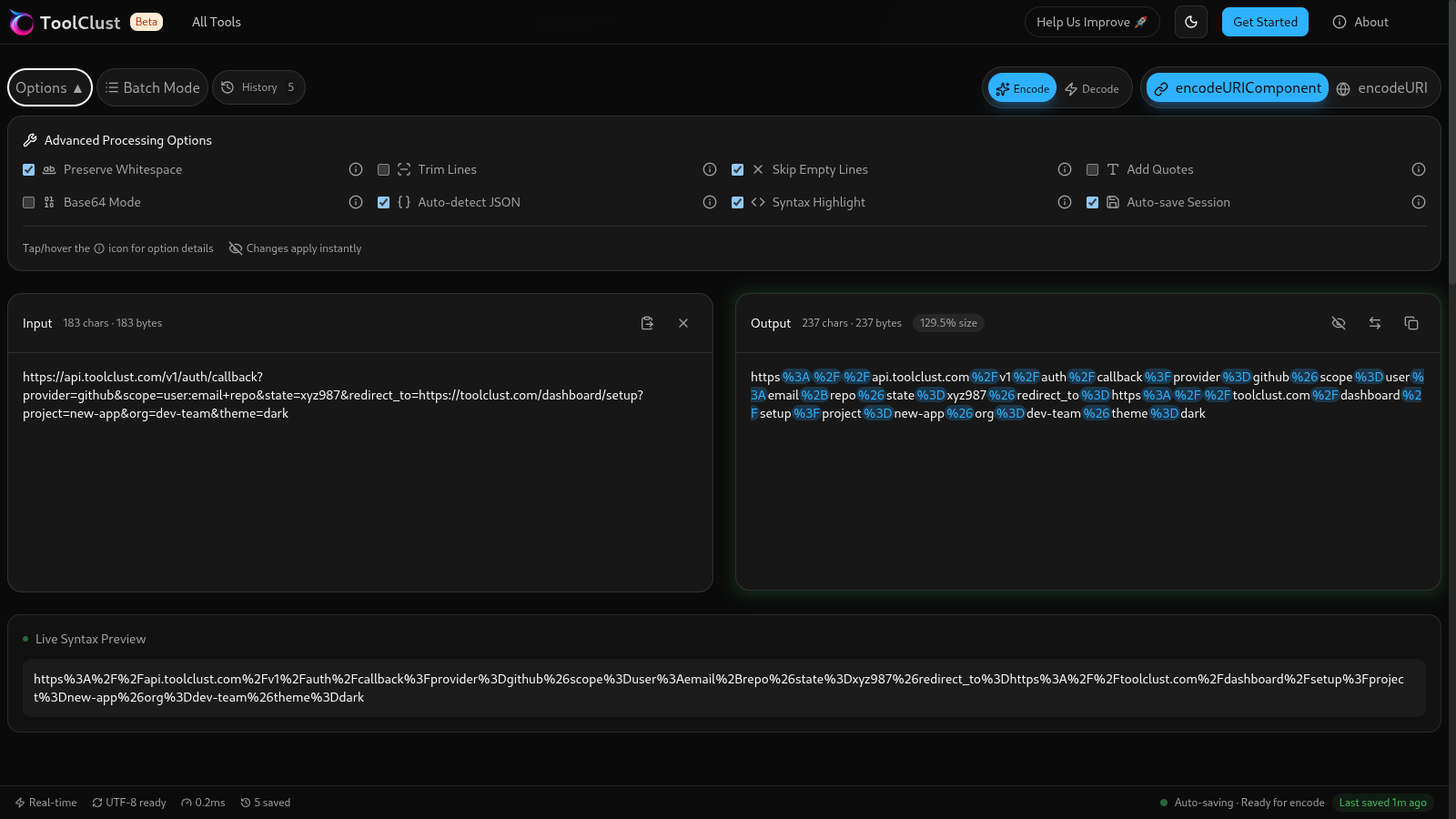1456x819 pixels.
Task: Click Auto-saving Ready for encode status
Action: click(1242, 803)
